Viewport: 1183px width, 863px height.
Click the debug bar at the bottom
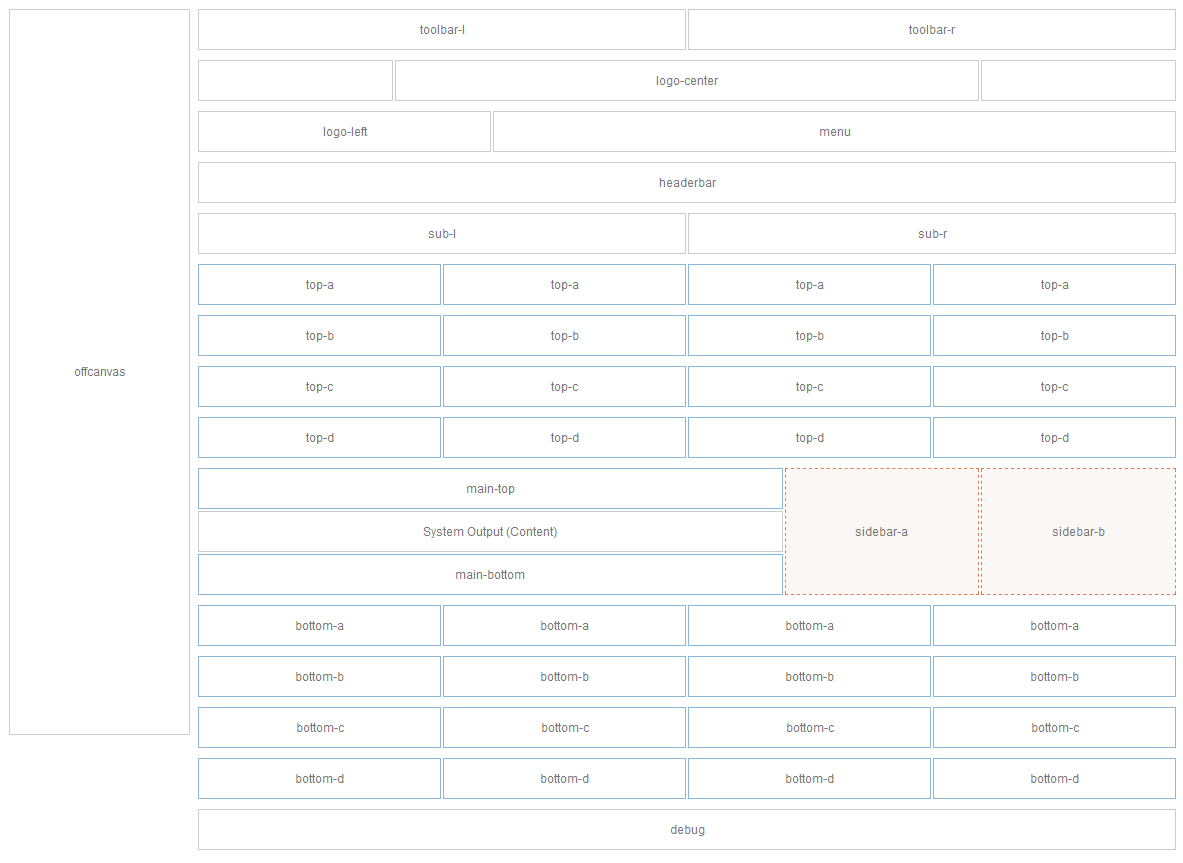pyautogui.click(x=686, y=829)
